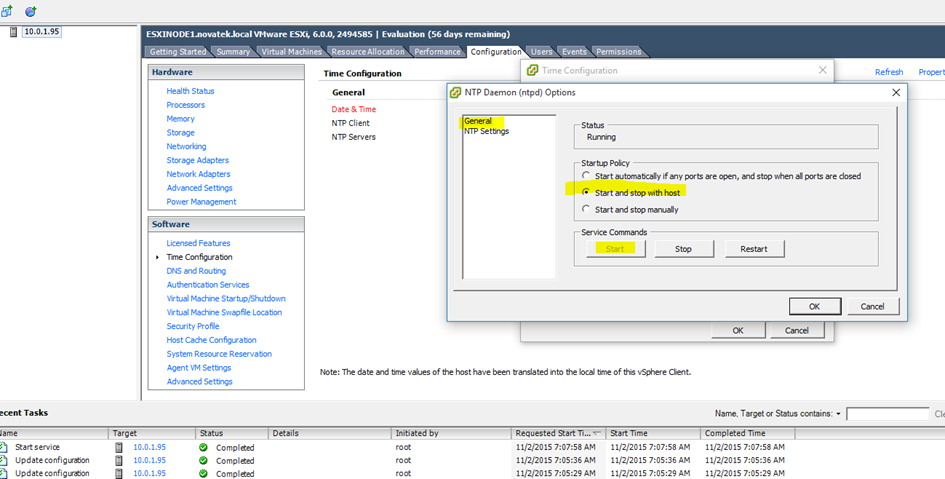945x479 pixels.
Task: Click Date & Time under General
Action: click(x=354, y=110)
